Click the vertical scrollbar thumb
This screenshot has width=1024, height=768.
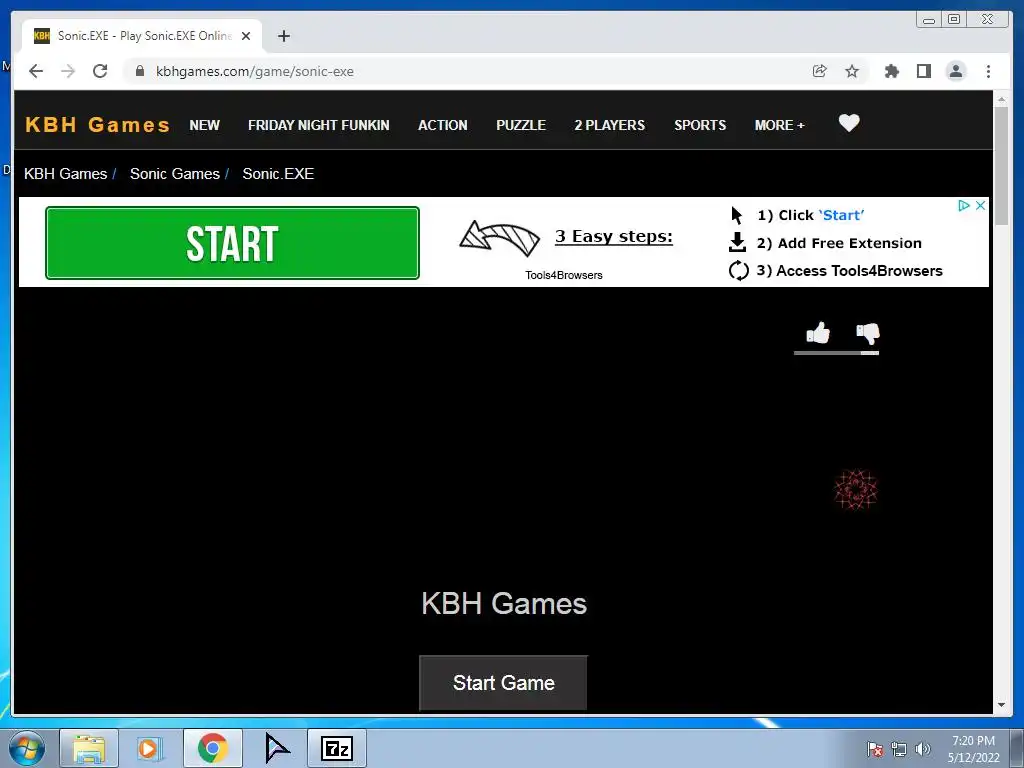pyautogui.click(x=1001, y=166)
